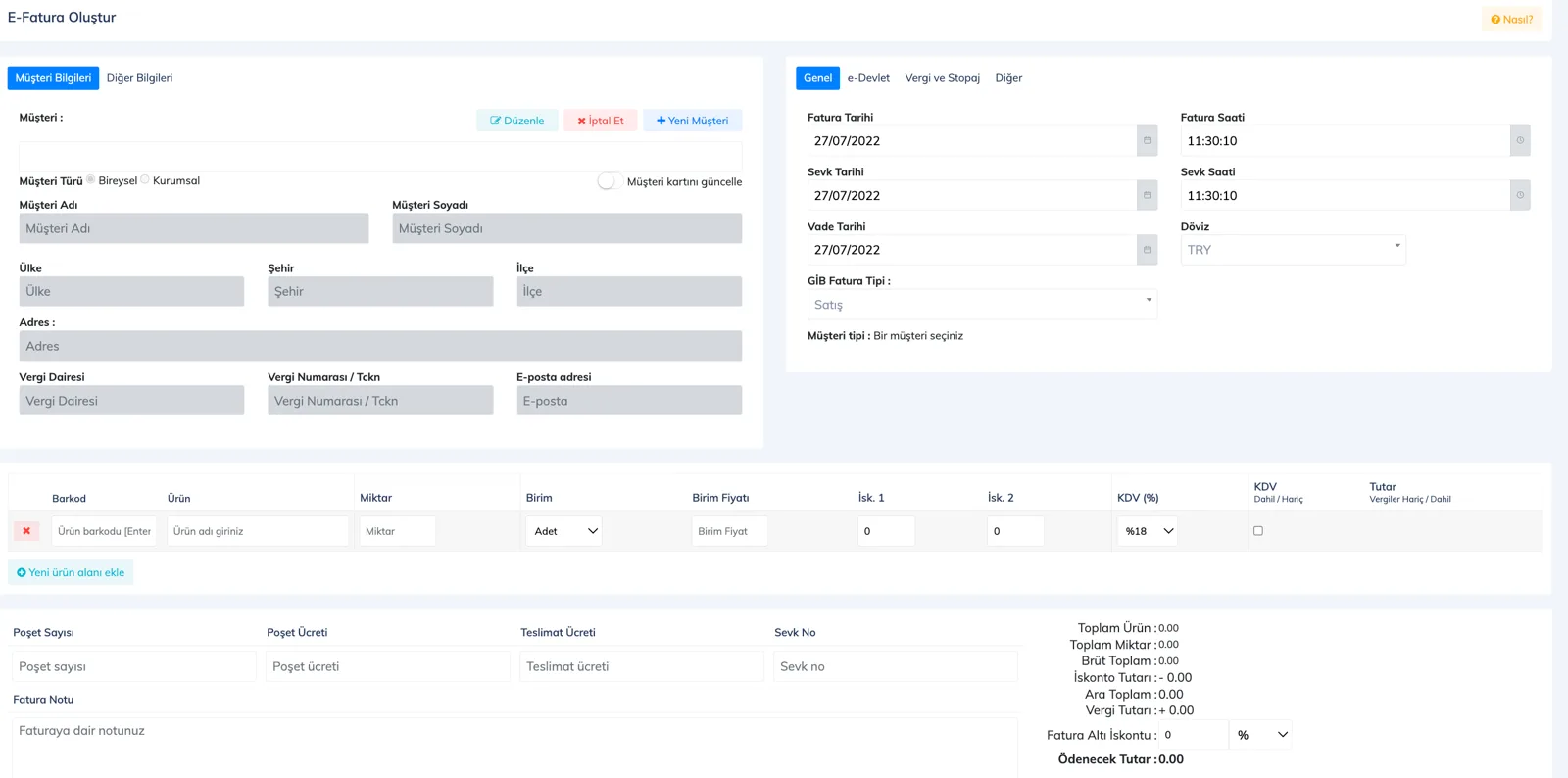Image resolution: width=1568 pixels, height=778 pixels.
Task: Click Yeni Müşteri plus button
Action: [692, 121]
